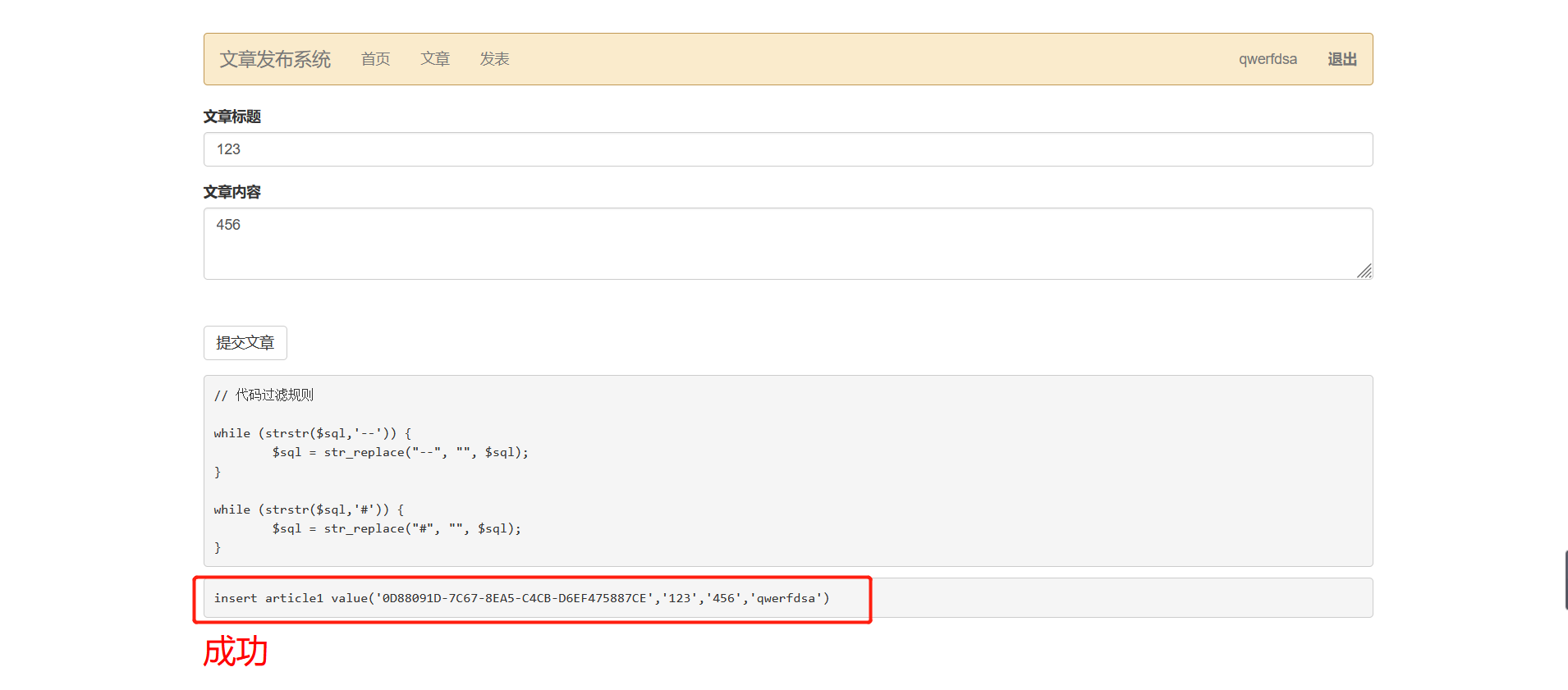Click the 文章内容 label

(232, 192)
